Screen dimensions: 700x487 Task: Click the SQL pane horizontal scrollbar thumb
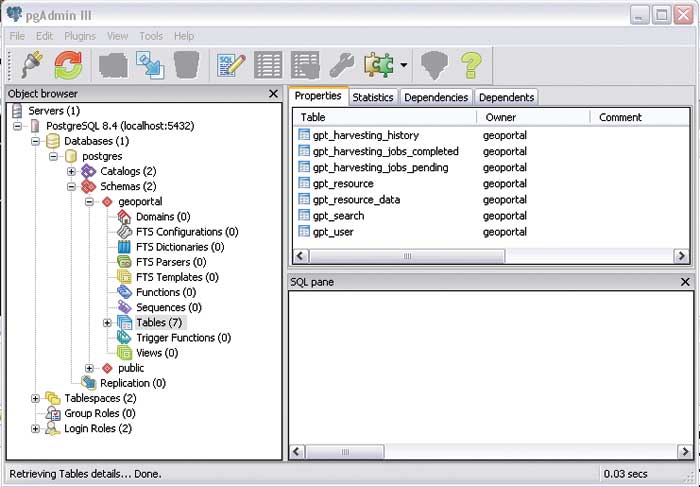tap(345, 452)
